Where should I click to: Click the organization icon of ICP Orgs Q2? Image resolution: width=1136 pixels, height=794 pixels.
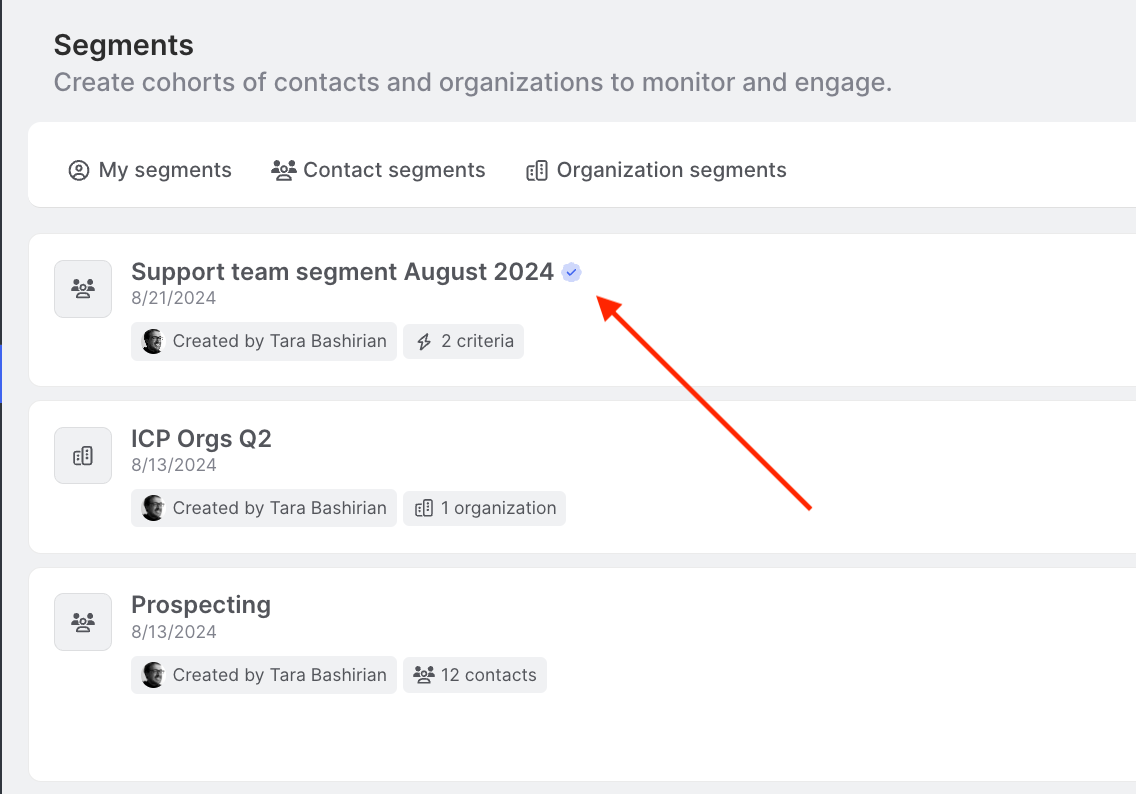point(83,456)
